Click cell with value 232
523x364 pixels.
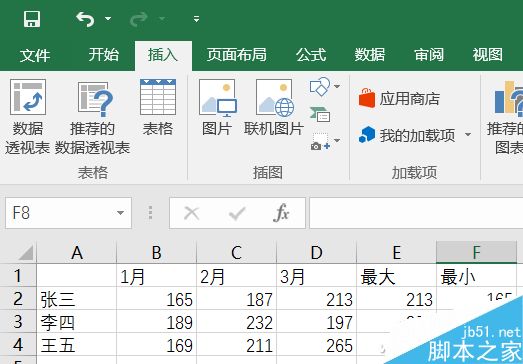[236, 322]
